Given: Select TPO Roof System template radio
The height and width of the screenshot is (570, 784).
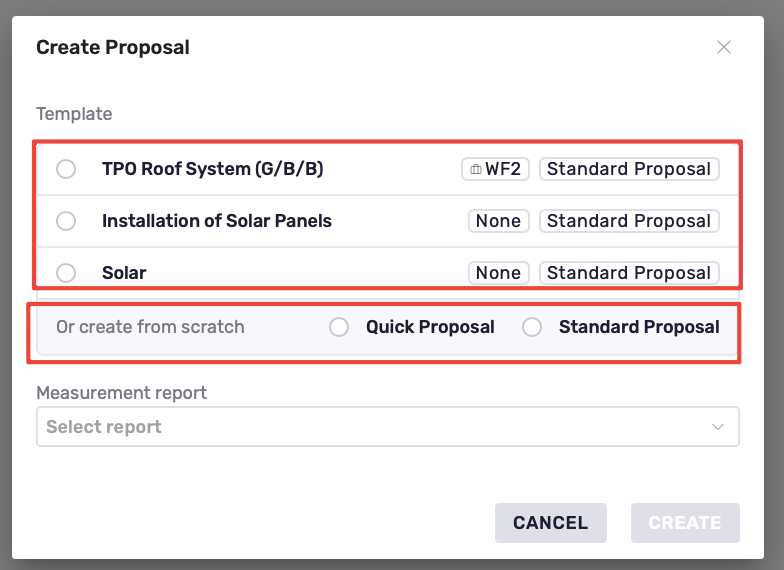Looking at the screenshot, I should (x=66, y=169).
